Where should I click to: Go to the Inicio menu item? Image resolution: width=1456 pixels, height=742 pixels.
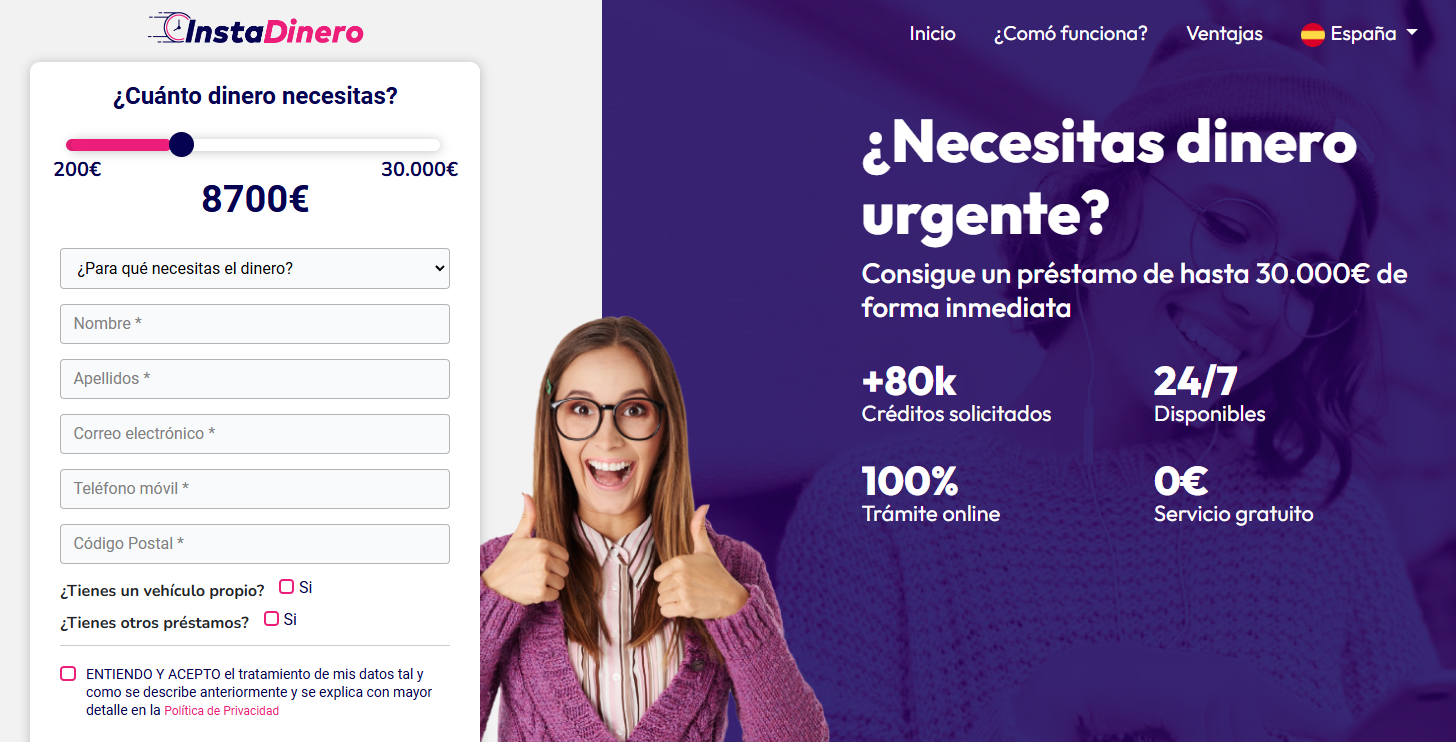click(932, 34)
